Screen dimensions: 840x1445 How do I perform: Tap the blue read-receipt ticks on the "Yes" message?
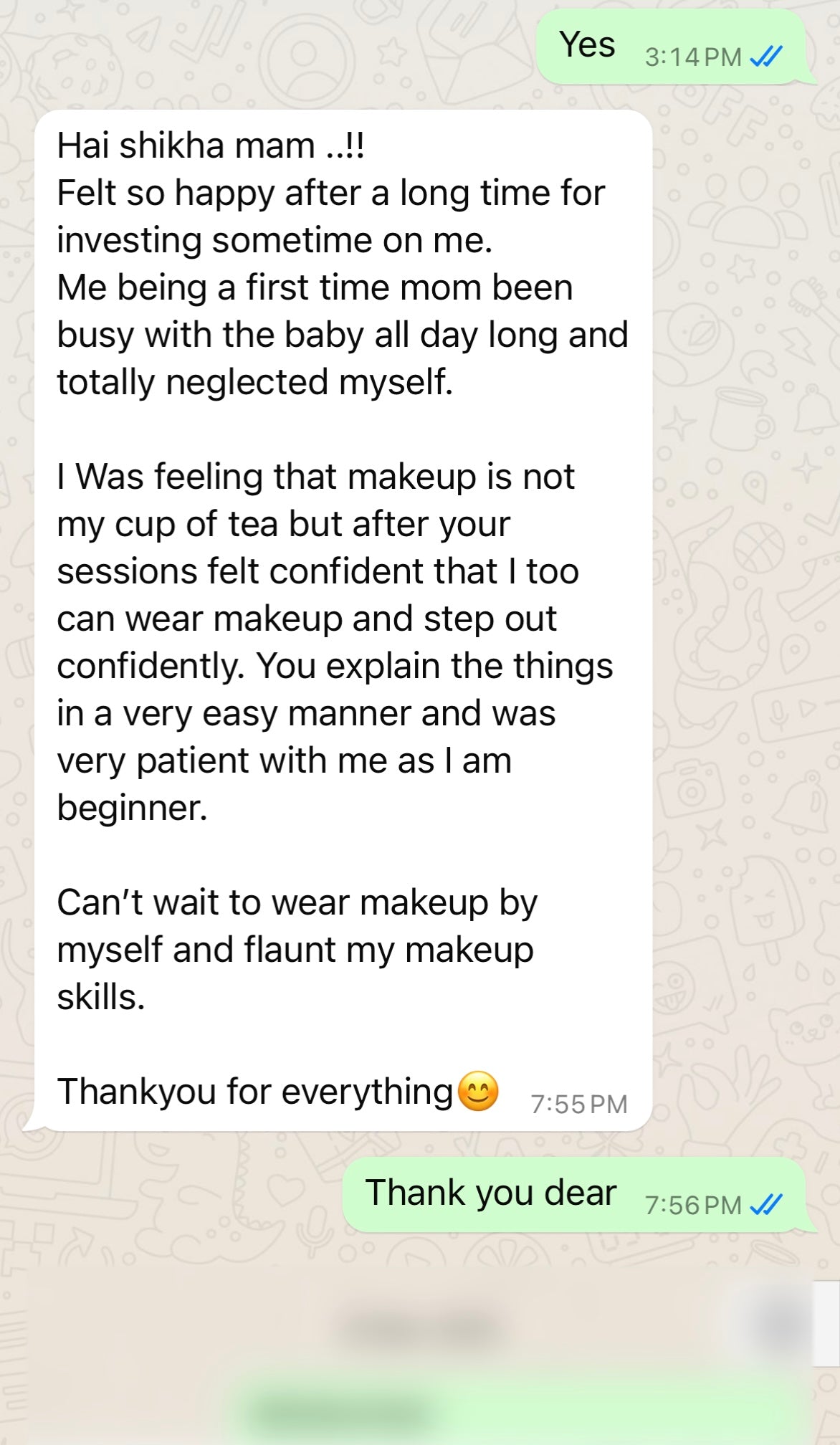765,57
